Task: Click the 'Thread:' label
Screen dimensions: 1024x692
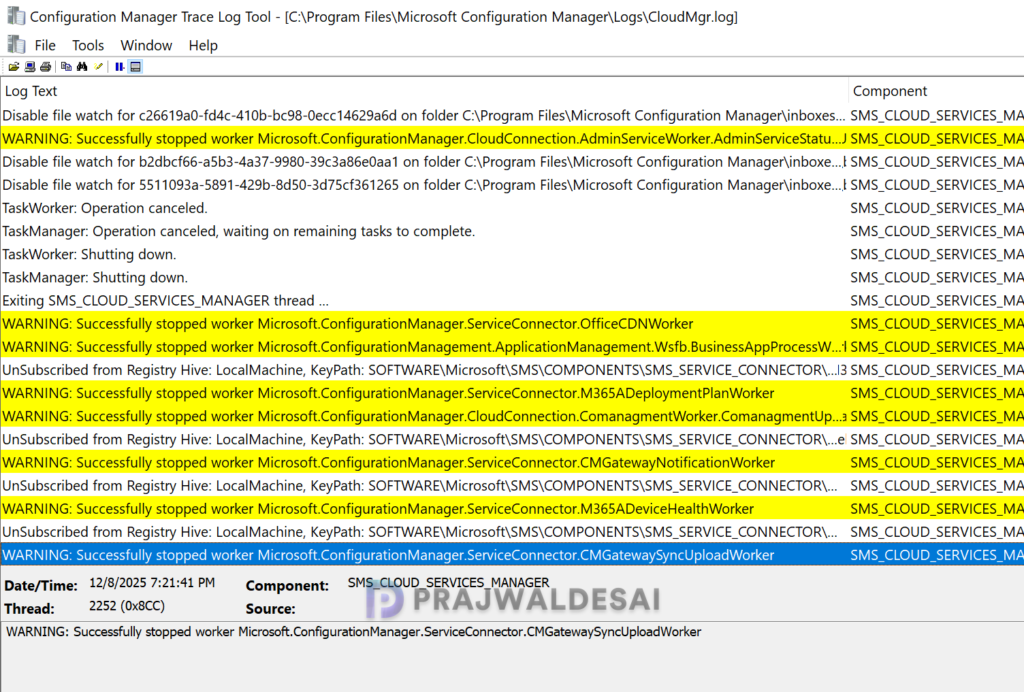Action: 29,608
